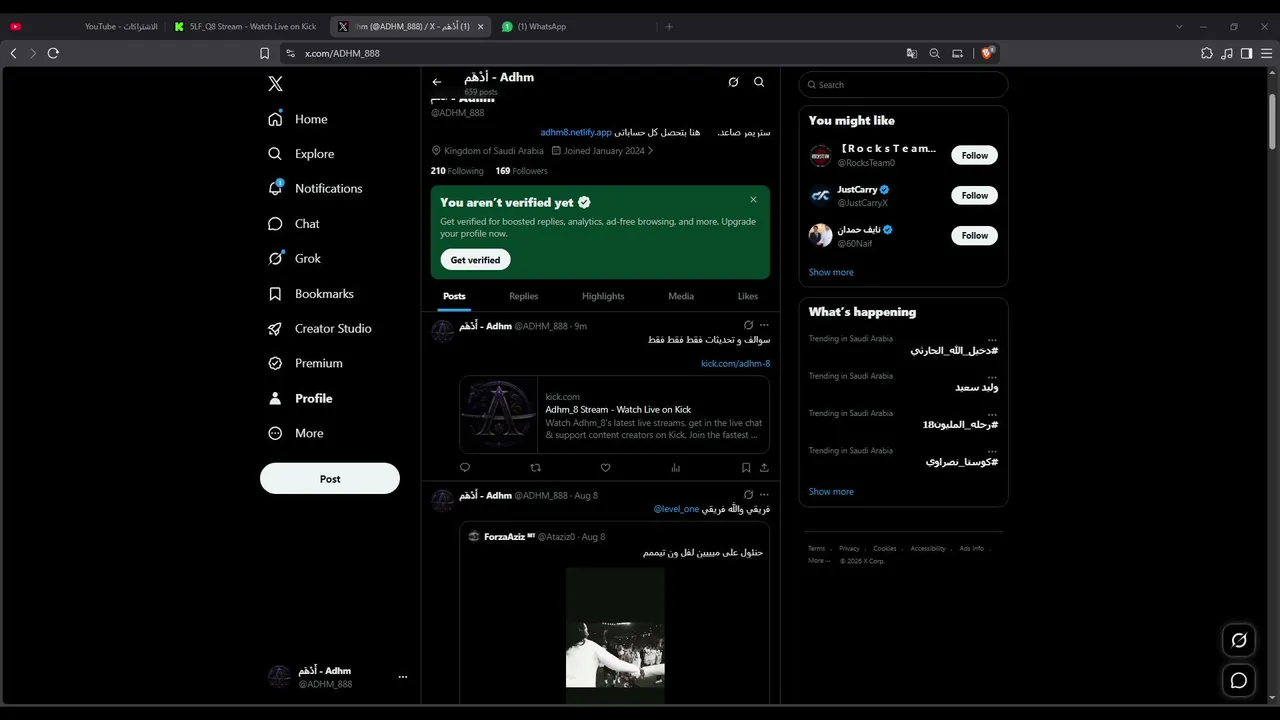This screenshot has height=720, width=1280.
Task: Click the Grok icon on the Aug 8 post
Action: click(748, 494)
